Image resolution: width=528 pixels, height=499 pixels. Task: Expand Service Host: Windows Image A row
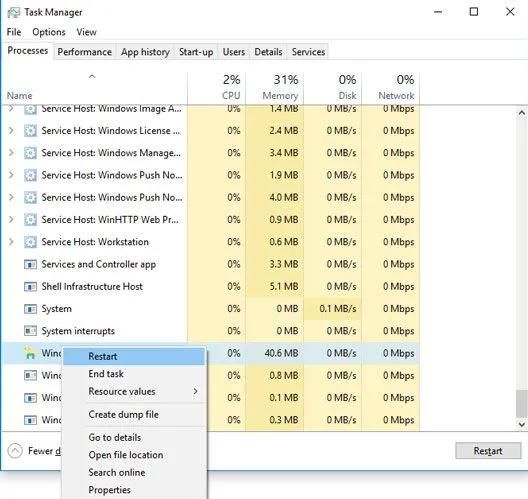11,108
